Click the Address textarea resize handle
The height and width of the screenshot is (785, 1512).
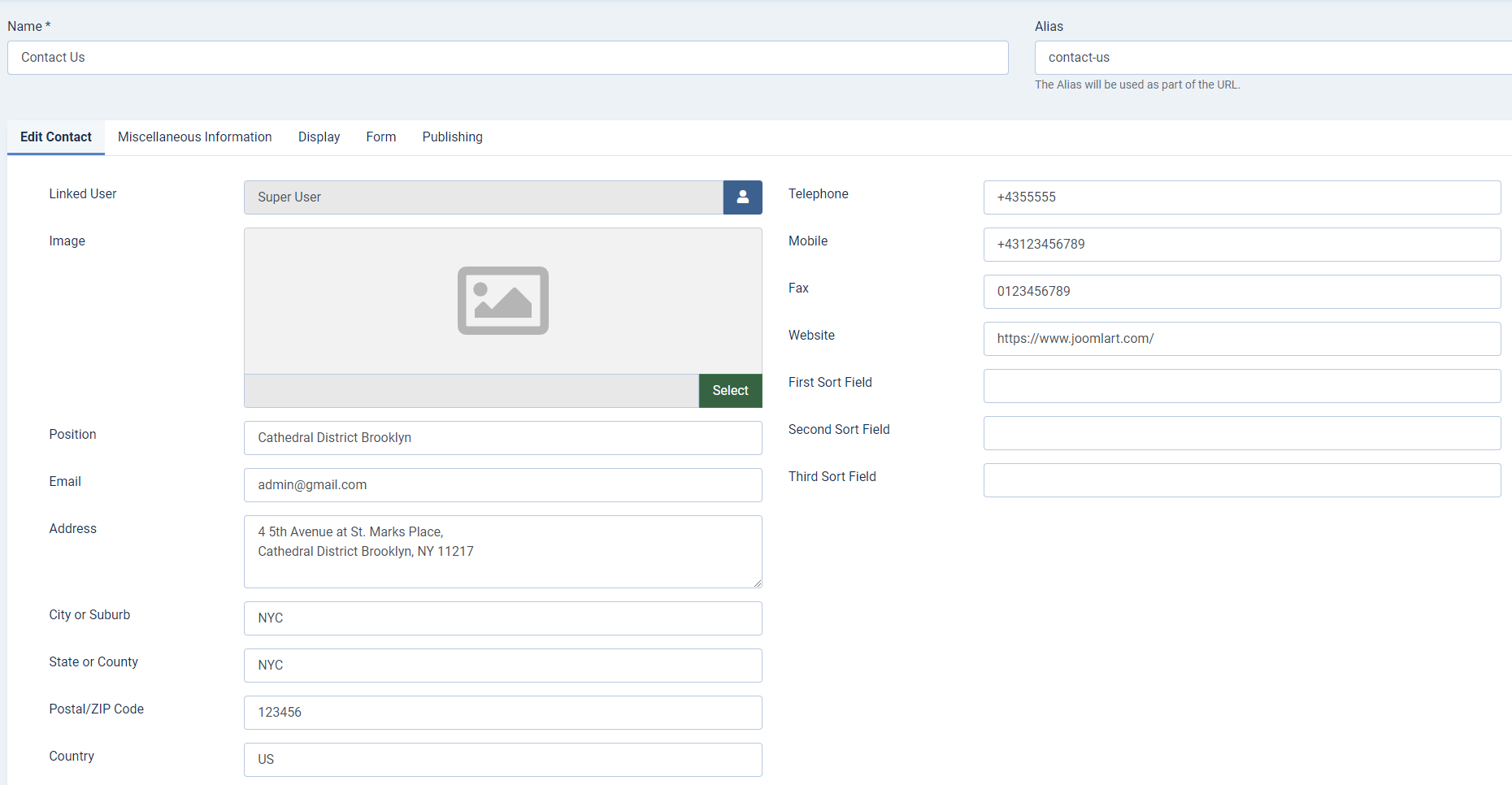click(757, 583)
